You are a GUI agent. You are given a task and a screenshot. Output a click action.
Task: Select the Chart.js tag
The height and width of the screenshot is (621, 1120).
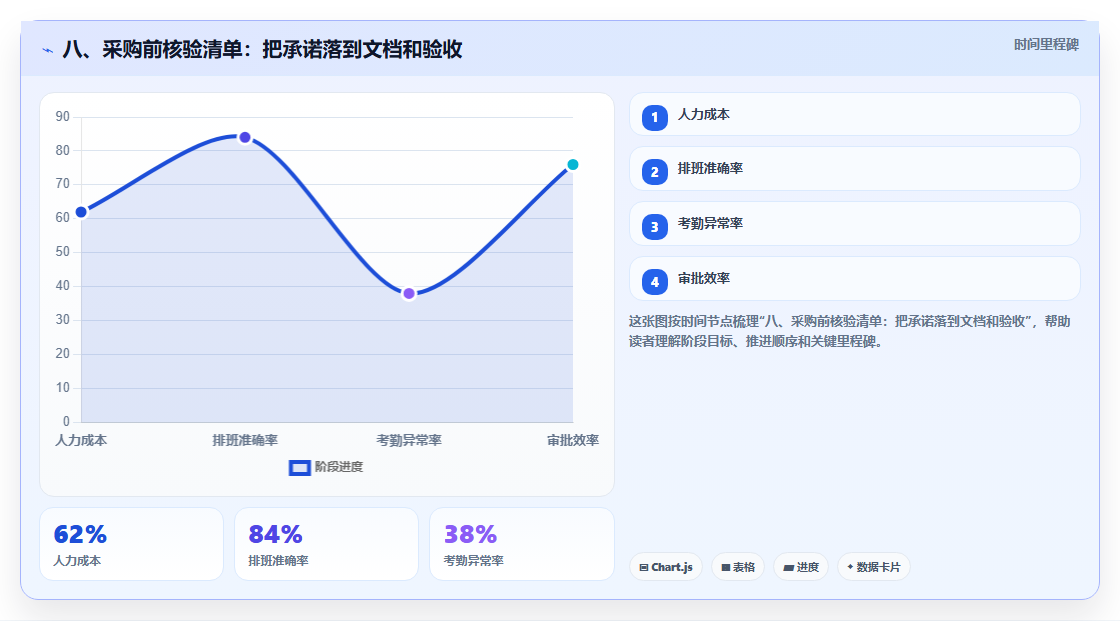[666, 567]
